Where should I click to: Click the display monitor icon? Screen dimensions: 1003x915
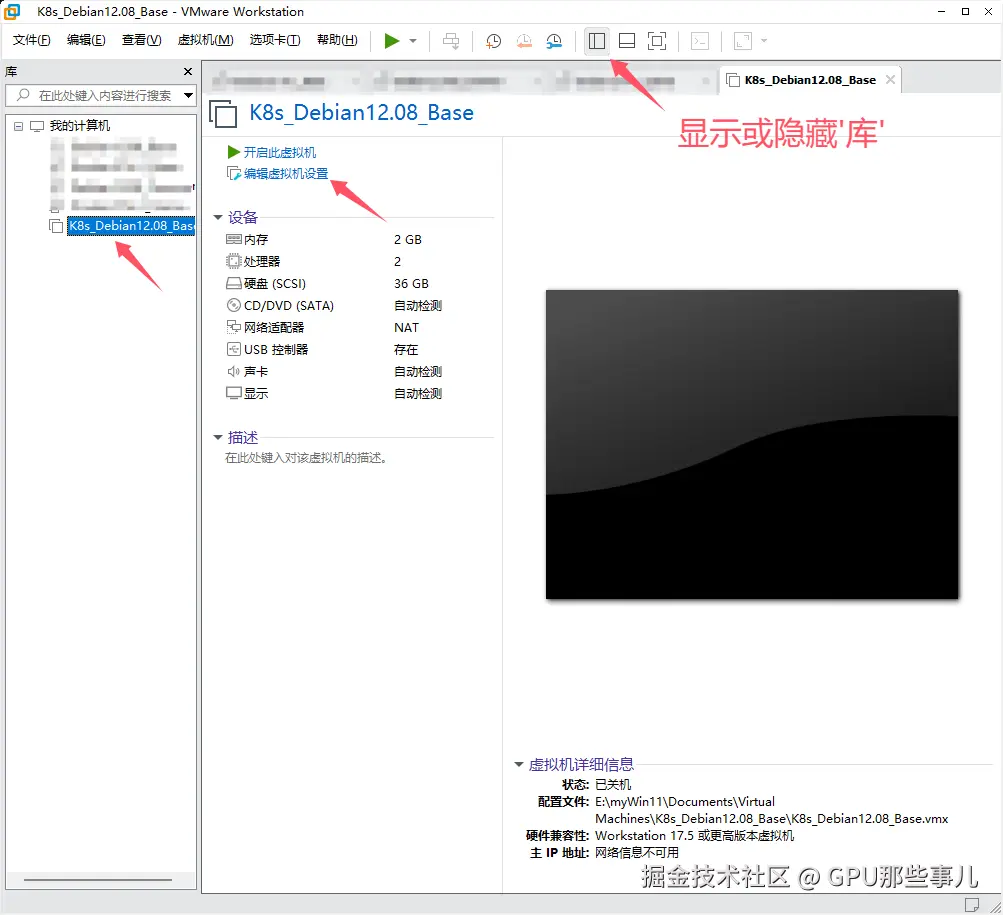(x=233, y=394)
